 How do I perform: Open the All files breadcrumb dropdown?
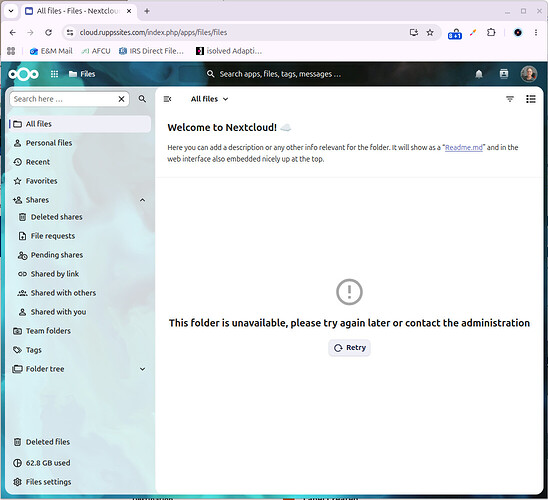(x=209, y=99)
